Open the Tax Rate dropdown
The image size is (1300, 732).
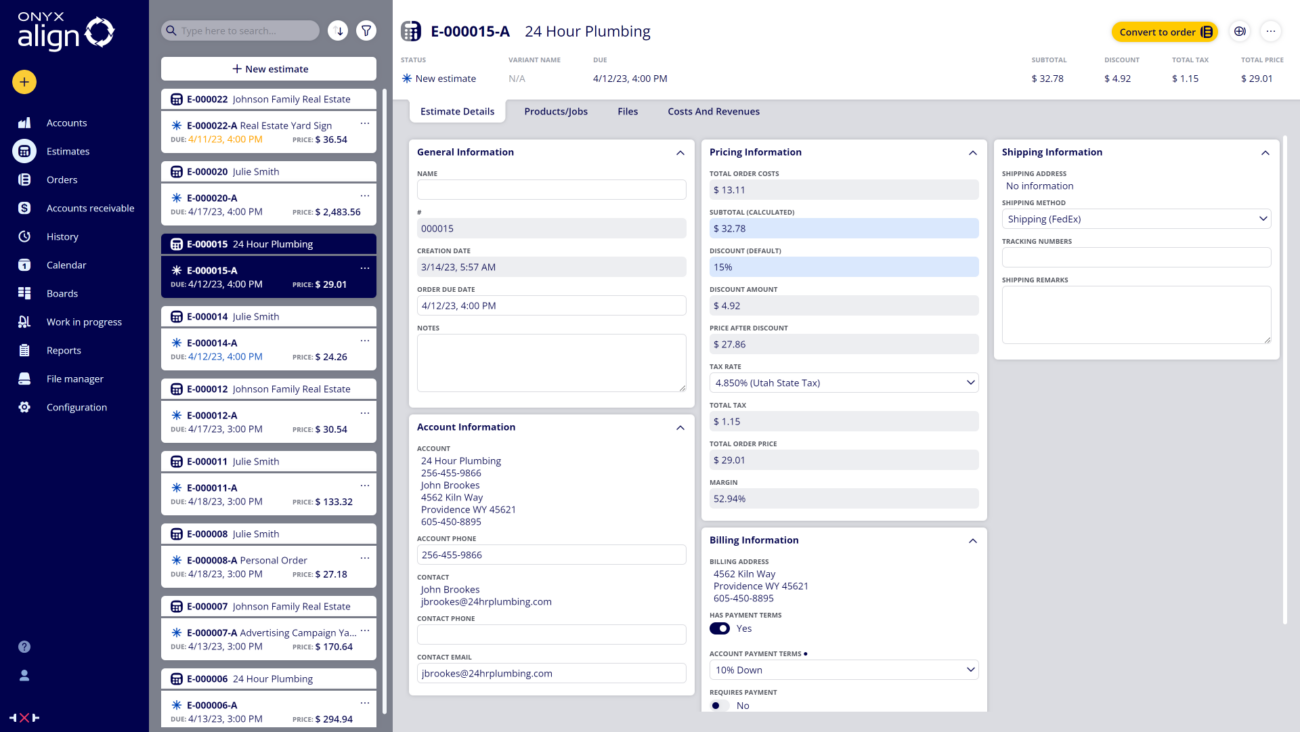click(844, 383)
